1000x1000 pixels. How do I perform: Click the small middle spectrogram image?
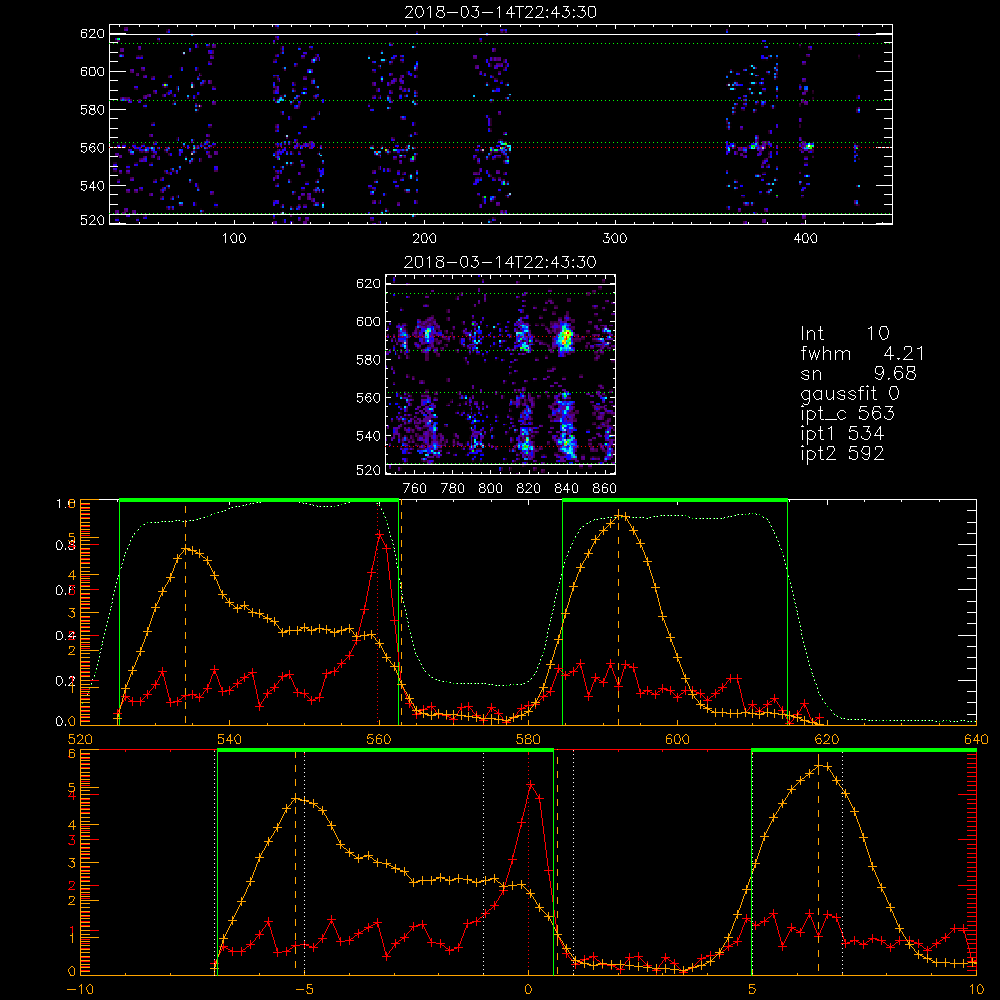click(x=501, y=374)
